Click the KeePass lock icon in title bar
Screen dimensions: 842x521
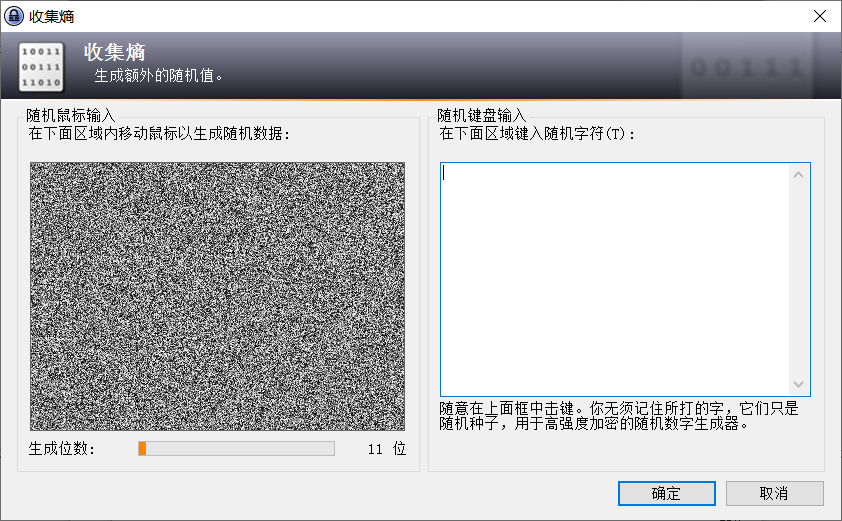(15, 16)
